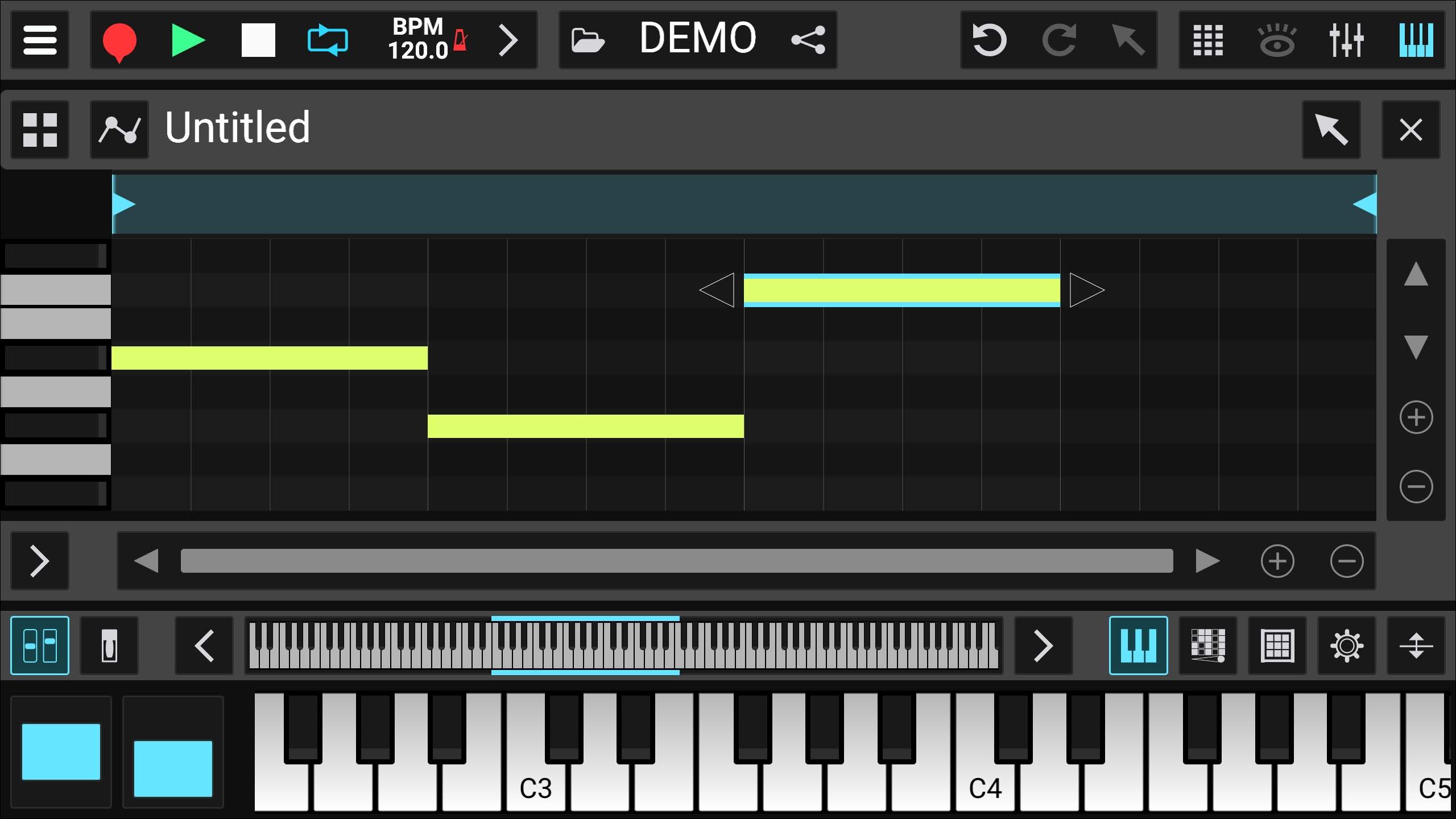Zoom in horizontally on the timeline
Image resolution: width=1456 pixels, height=819 pixels.
coord(1277,561)
